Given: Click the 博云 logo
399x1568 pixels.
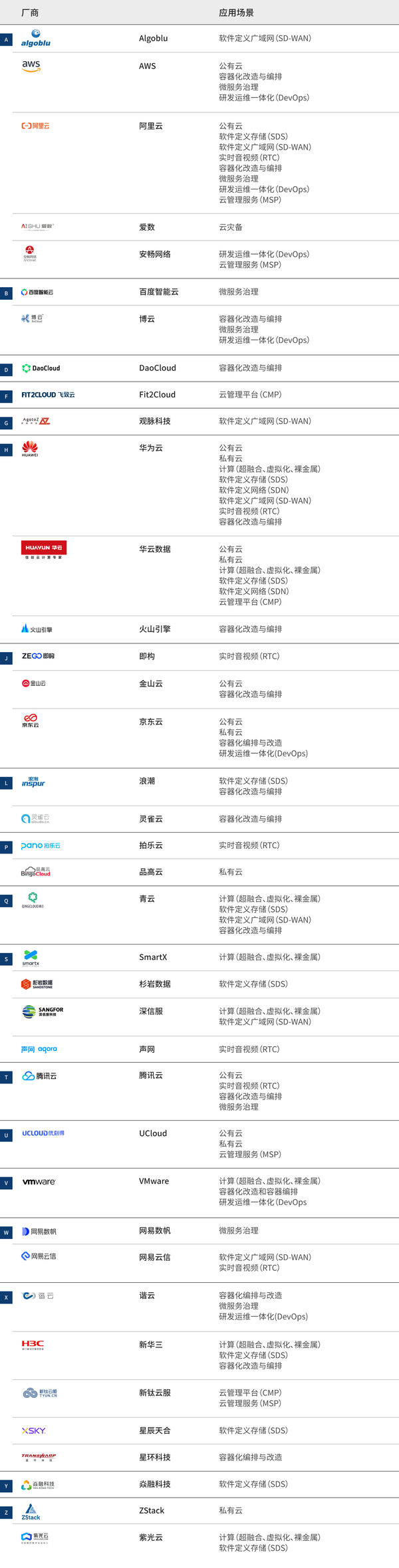Looking at the screenshot, I should coord(33,318).
